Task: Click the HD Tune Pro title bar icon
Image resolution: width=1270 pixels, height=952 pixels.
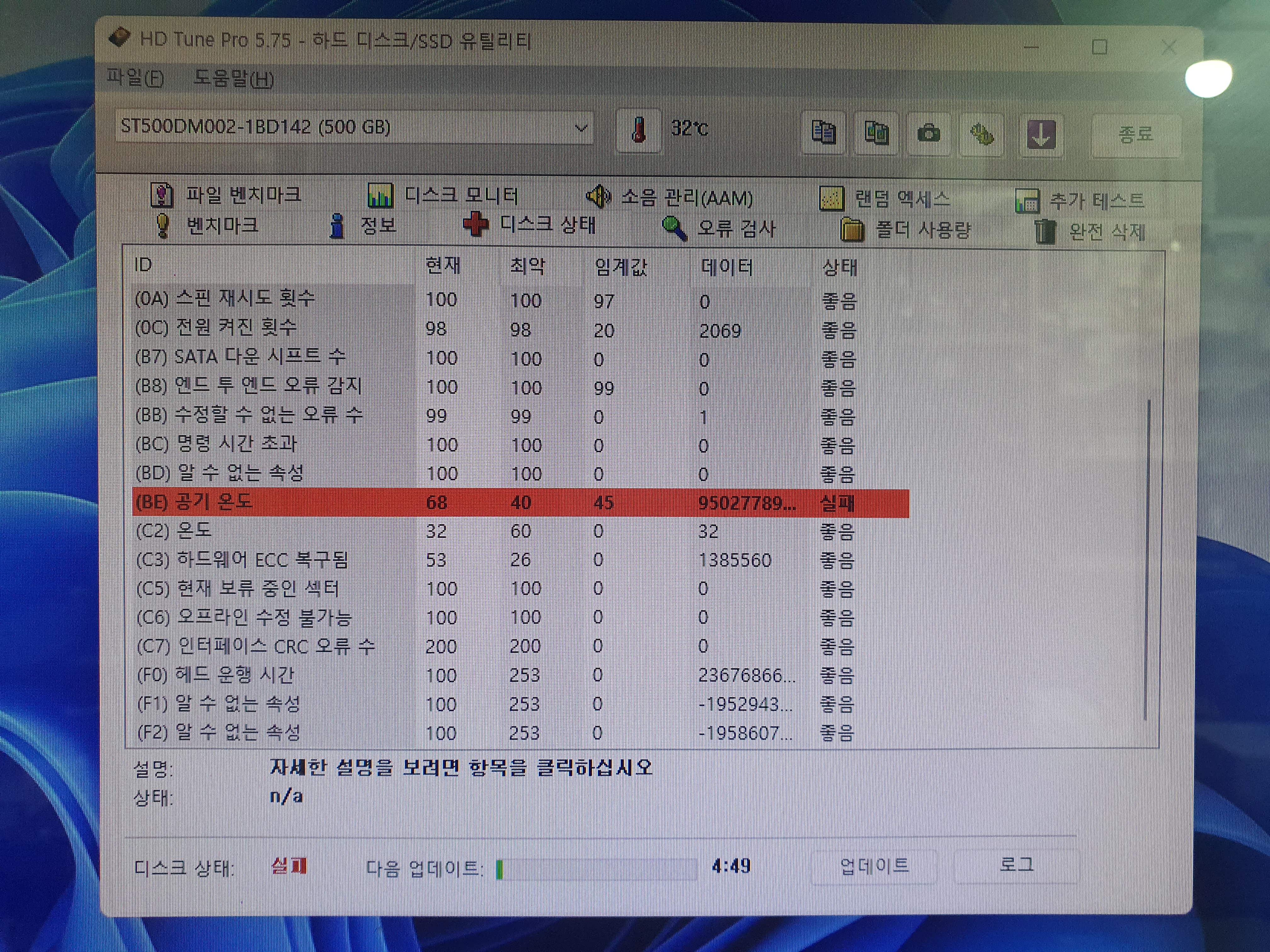Action: (x=119, y=38)
